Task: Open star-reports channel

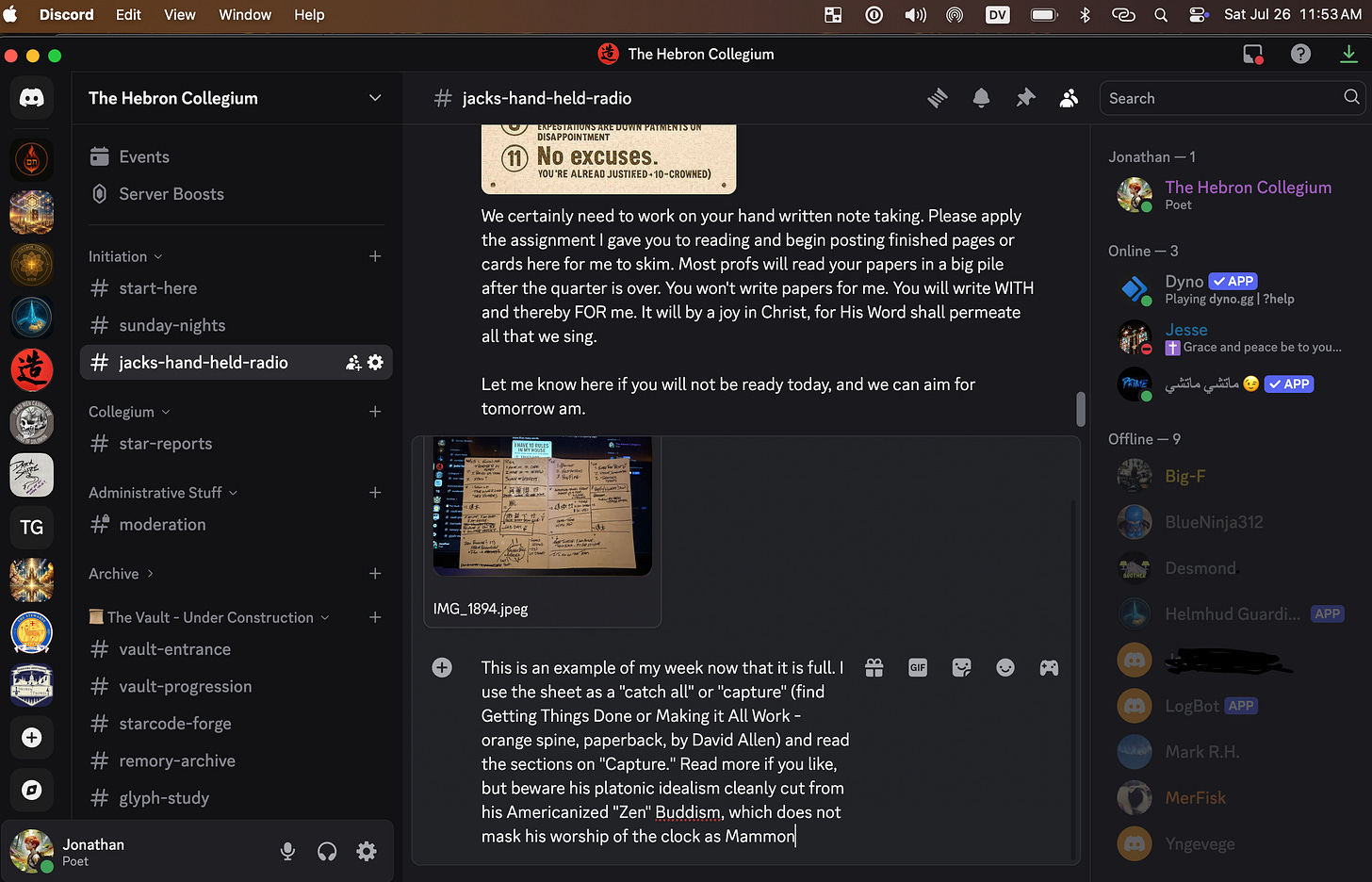Action: tap(236, 444)
